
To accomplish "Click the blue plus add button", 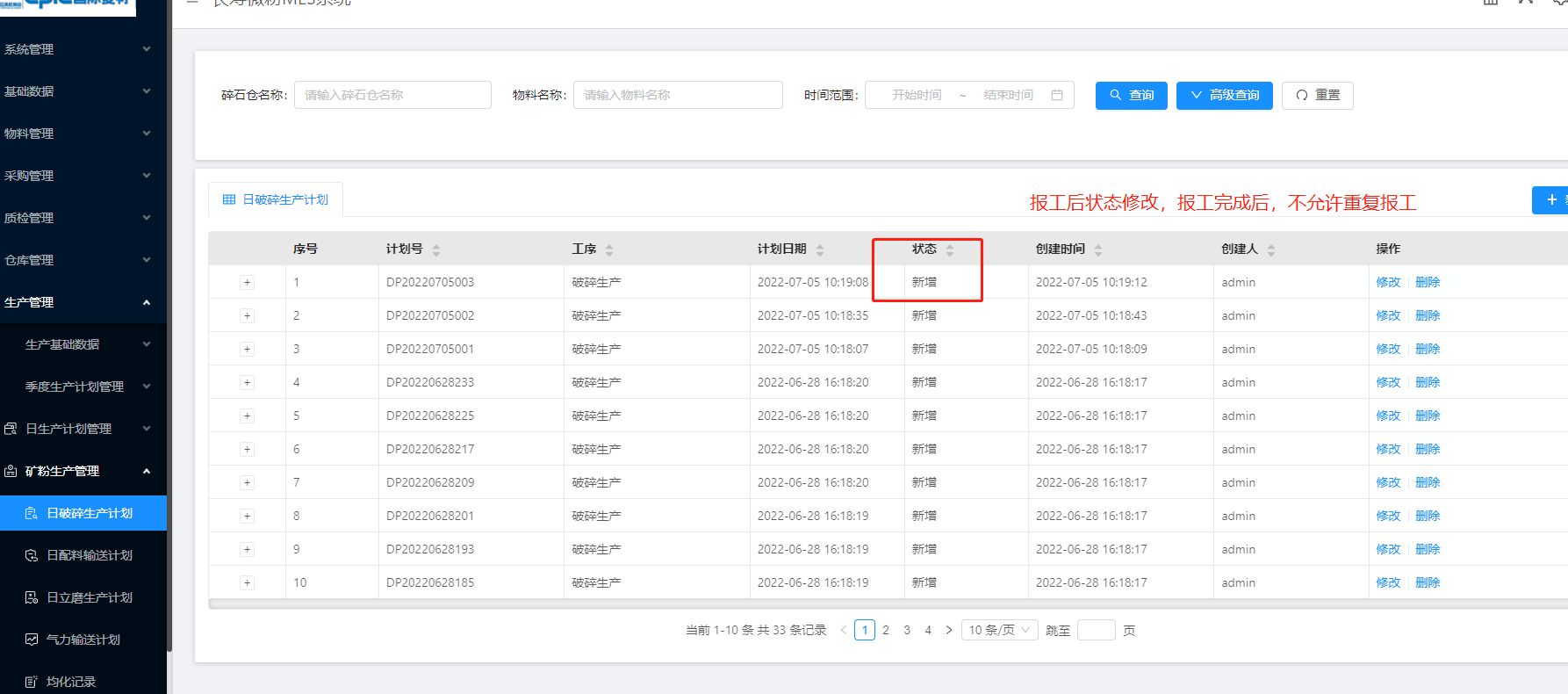I will click(1550, 200).
